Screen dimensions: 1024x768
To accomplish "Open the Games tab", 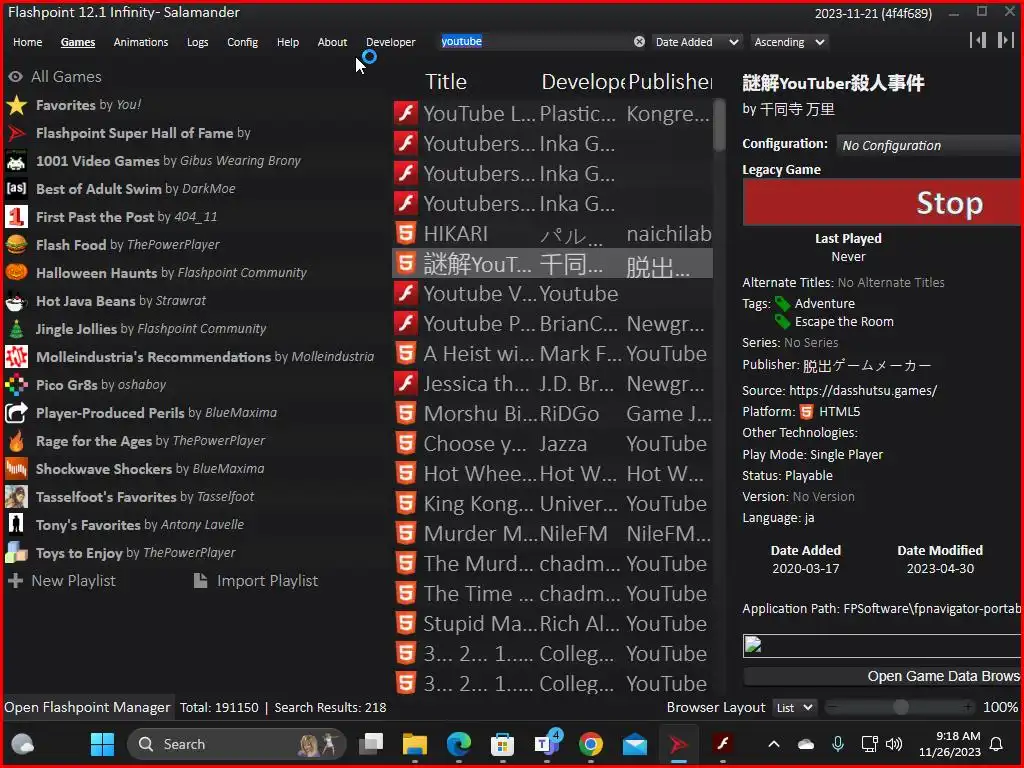I will point(78,42).
